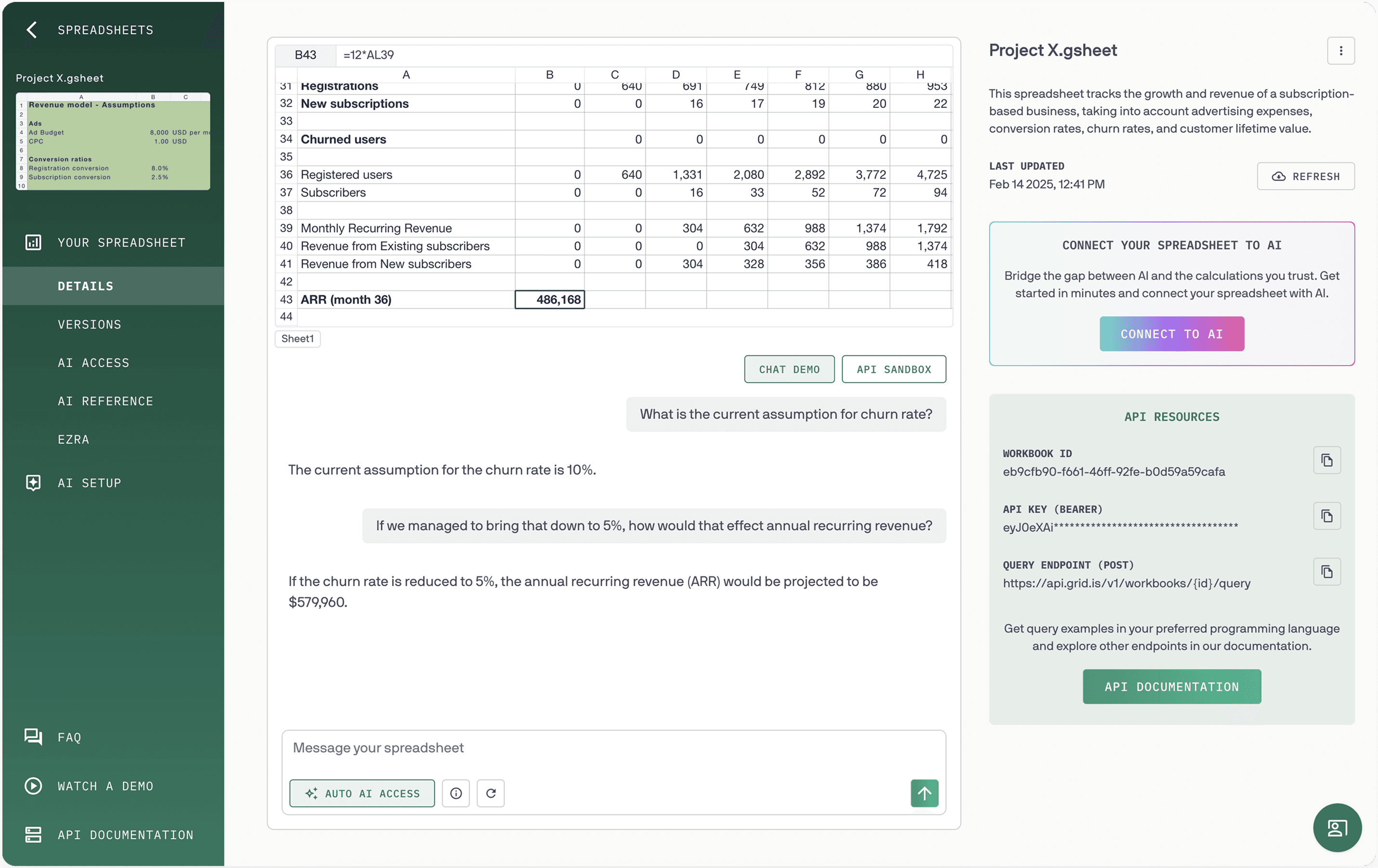The width and height of the screenshot is (1378, 868).
Task: Click the Project X.gsheet preview thumbnail
Action: pyautogui.click(x=113, y=141)
